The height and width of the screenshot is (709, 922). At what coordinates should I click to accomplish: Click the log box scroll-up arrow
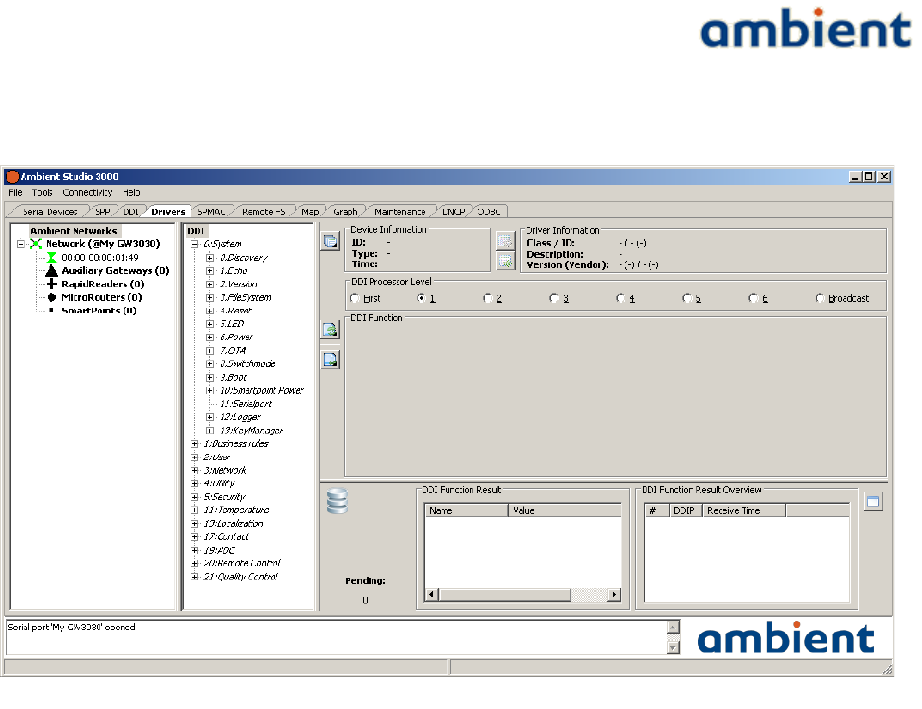click(x=674, y=627)
